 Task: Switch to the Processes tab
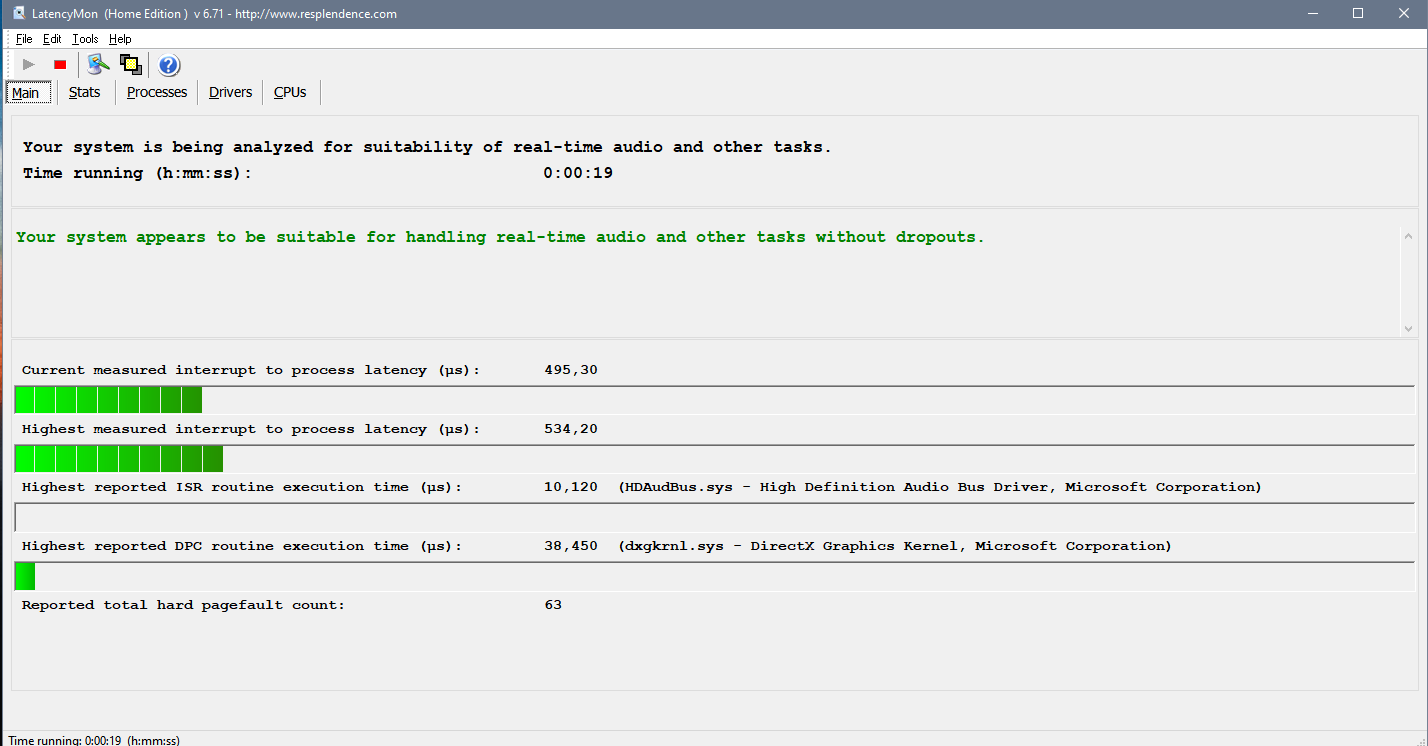pos(157,92)
